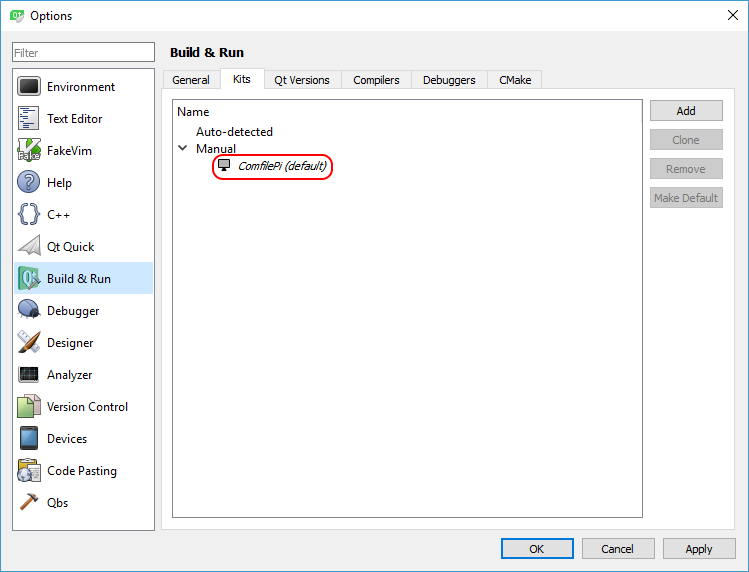Switch to the Compilers tab
The width and height of the screenshot is (749, 572).
376,80
